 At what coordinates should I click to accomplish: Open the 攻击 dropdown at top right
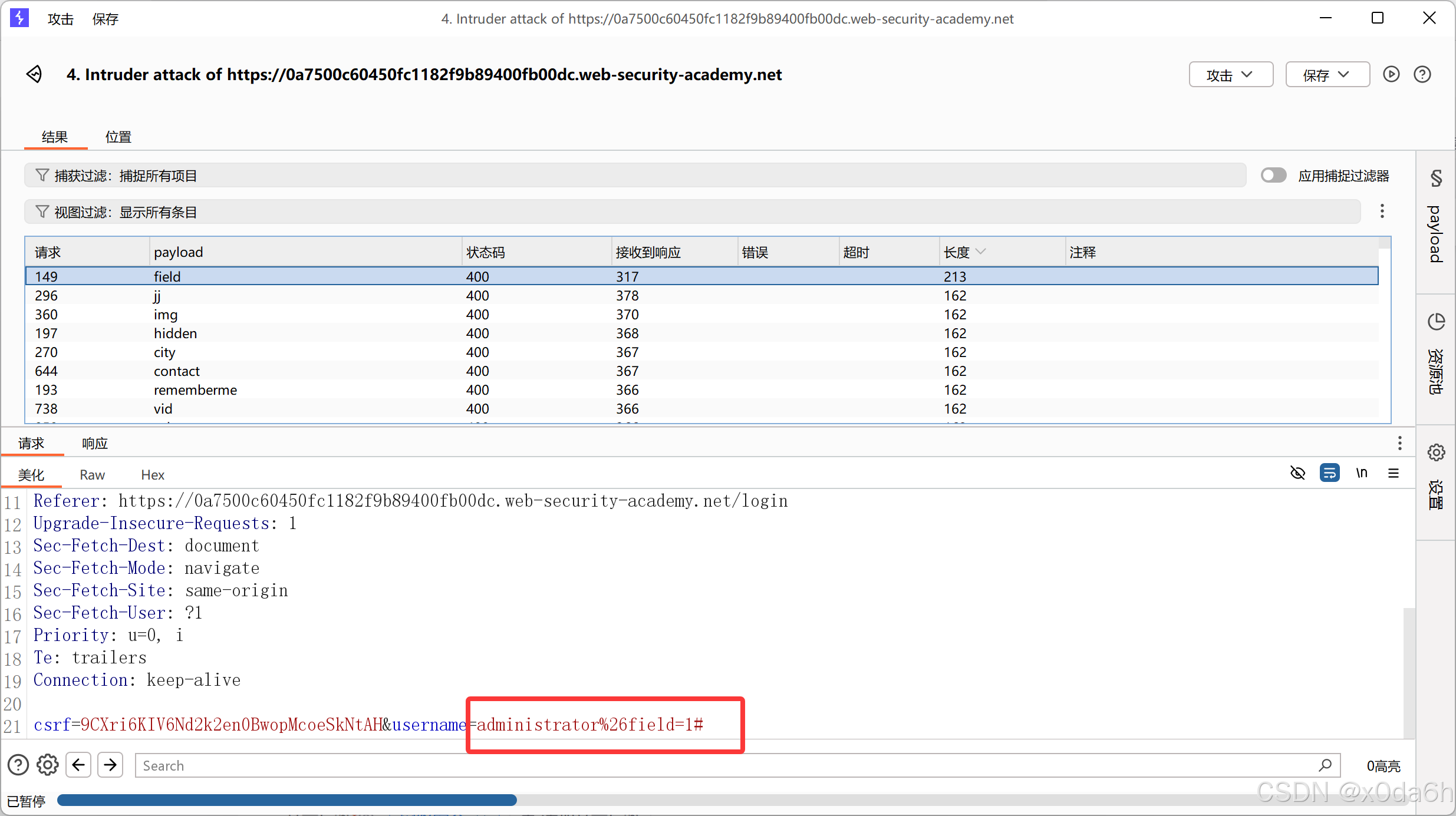click(1230, 74)
